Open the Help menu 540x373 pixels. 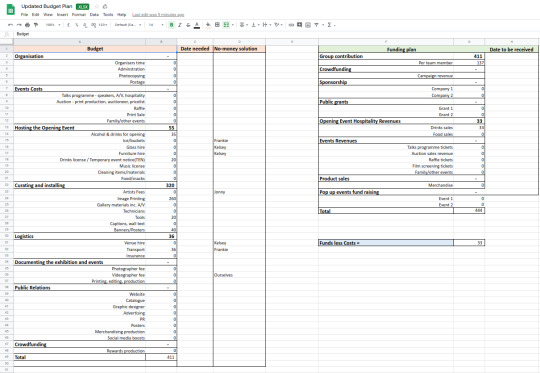point(122,15)
